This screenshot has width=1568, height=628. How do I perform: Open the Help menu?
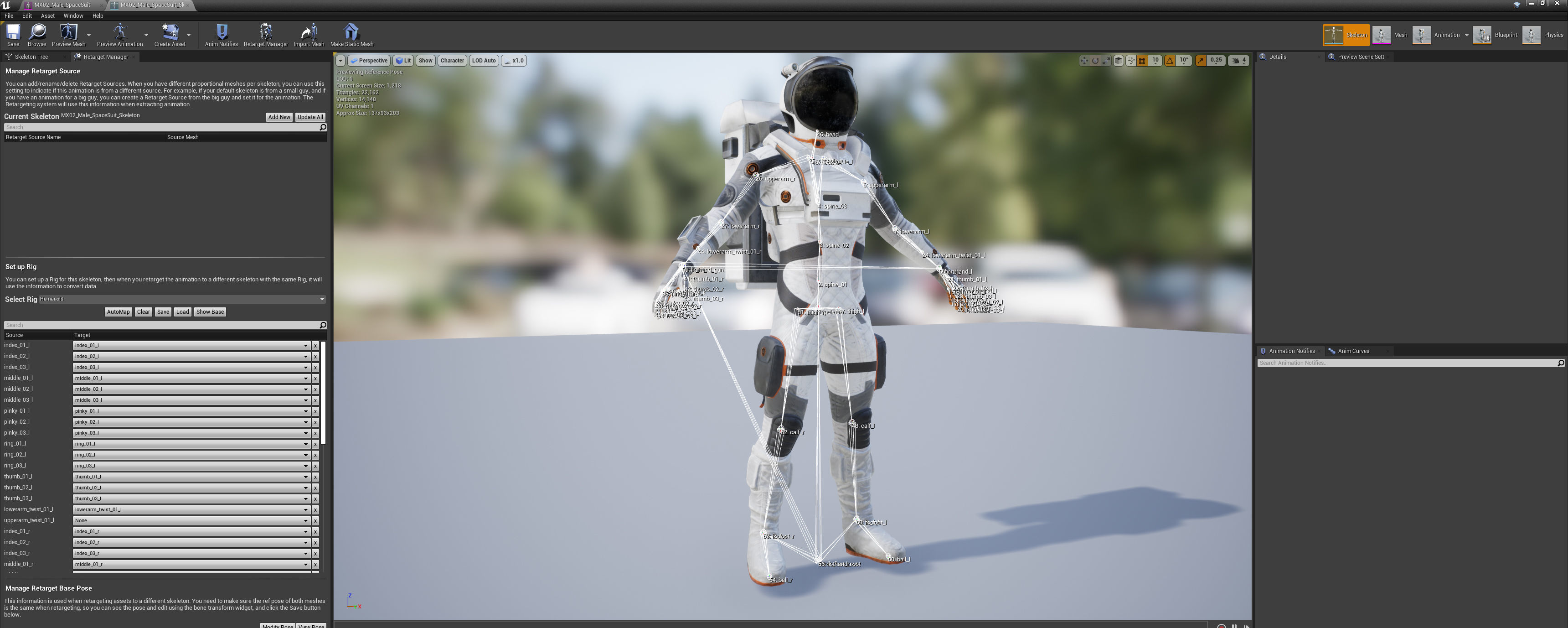tap(98, 16)
